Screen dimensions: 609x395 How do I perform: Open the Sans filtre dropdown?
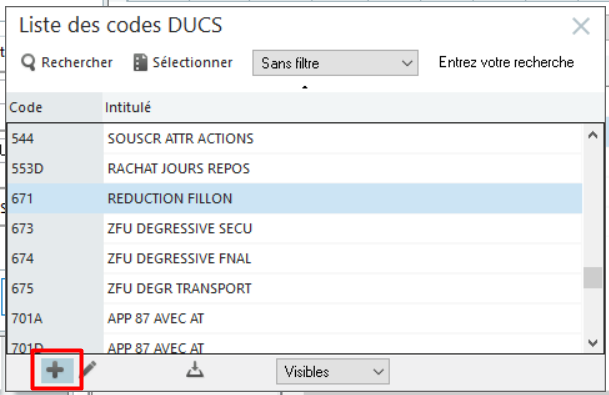coord(335,63)
